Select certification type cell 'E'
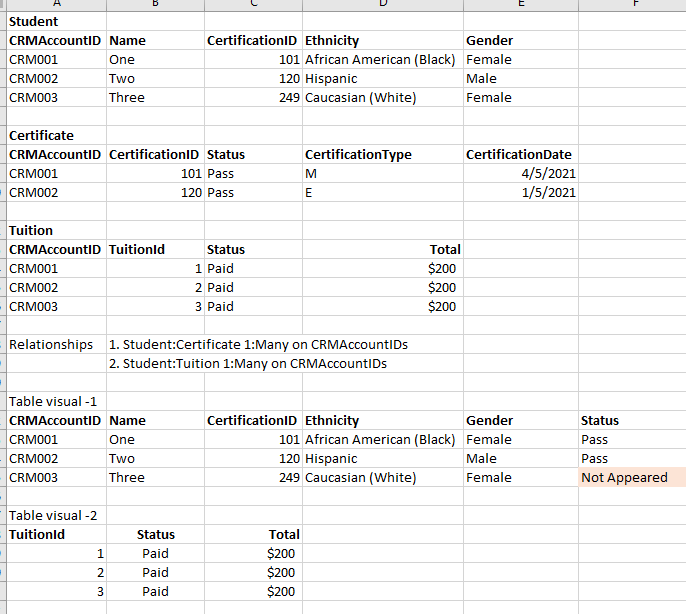Viewport: 686px width, 614px height. [382, 193]
